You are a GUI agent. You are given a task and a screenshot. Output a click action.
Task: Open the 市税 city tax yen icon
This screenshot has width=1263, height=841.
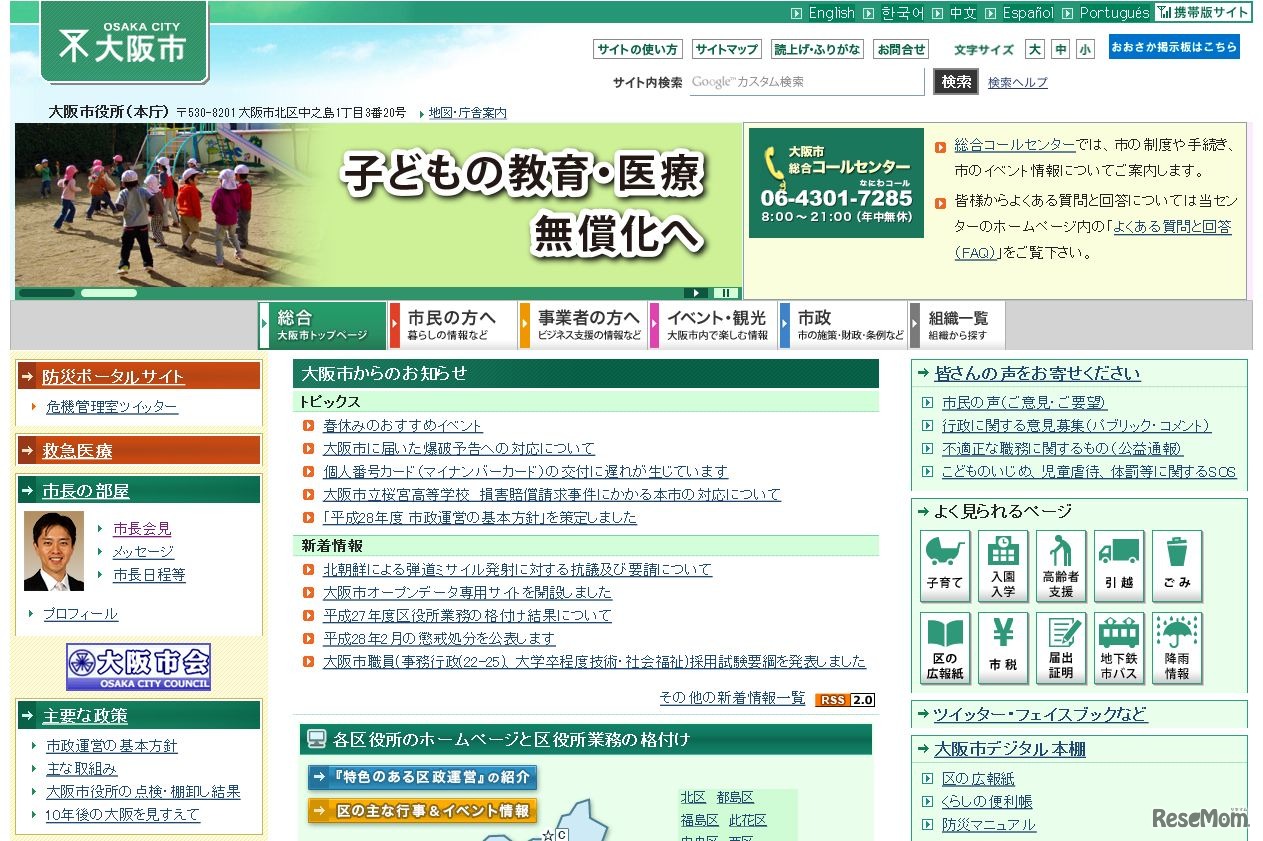(x=1002, y=646)
